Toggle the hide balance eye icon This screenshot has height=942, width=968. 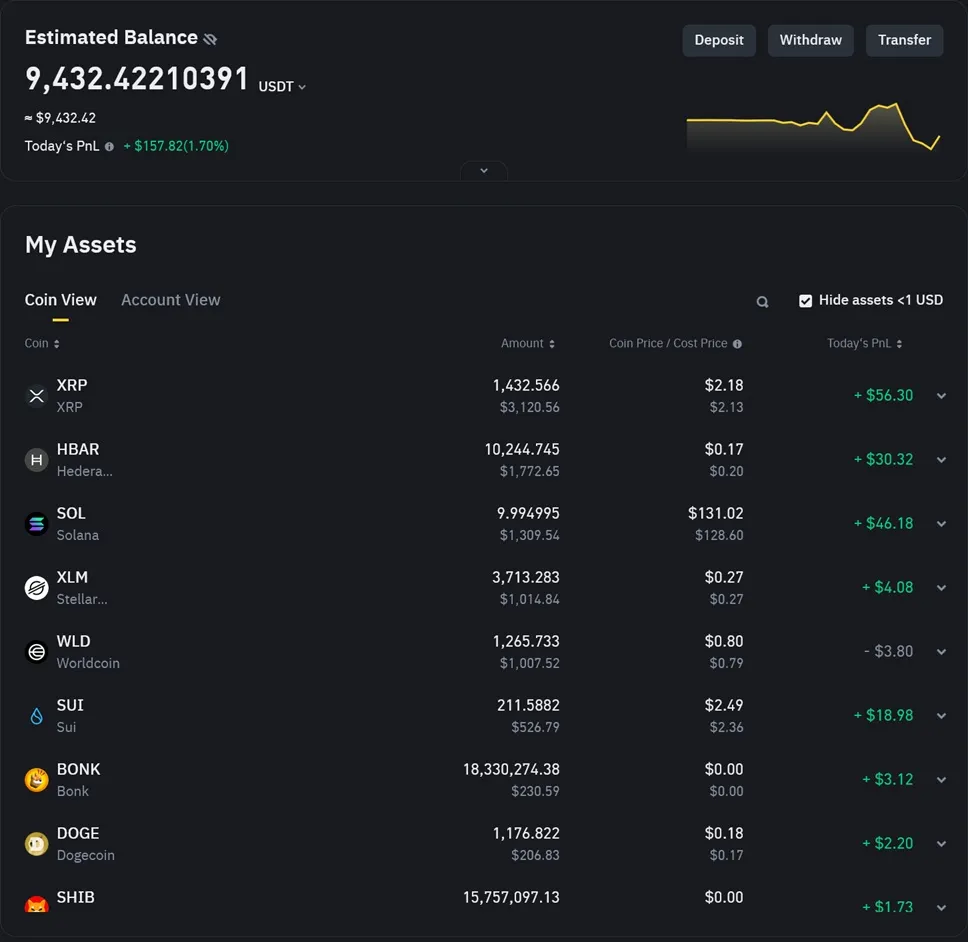(x=210, y=40)
